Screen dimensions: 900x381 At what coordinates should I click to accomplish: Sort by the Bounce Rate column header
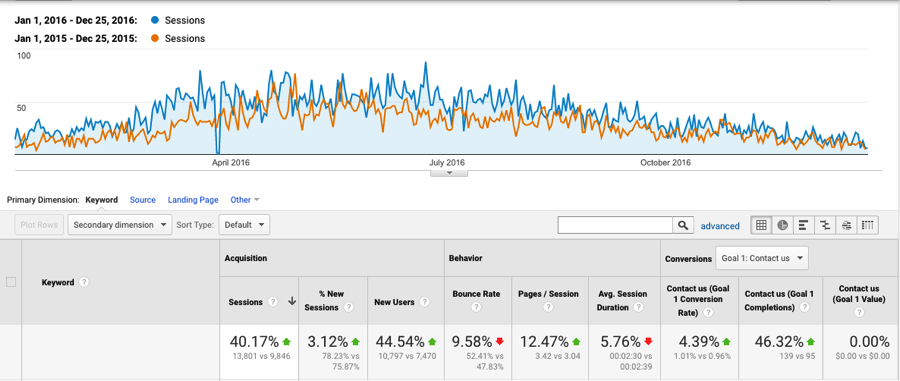tap(476, 294)
